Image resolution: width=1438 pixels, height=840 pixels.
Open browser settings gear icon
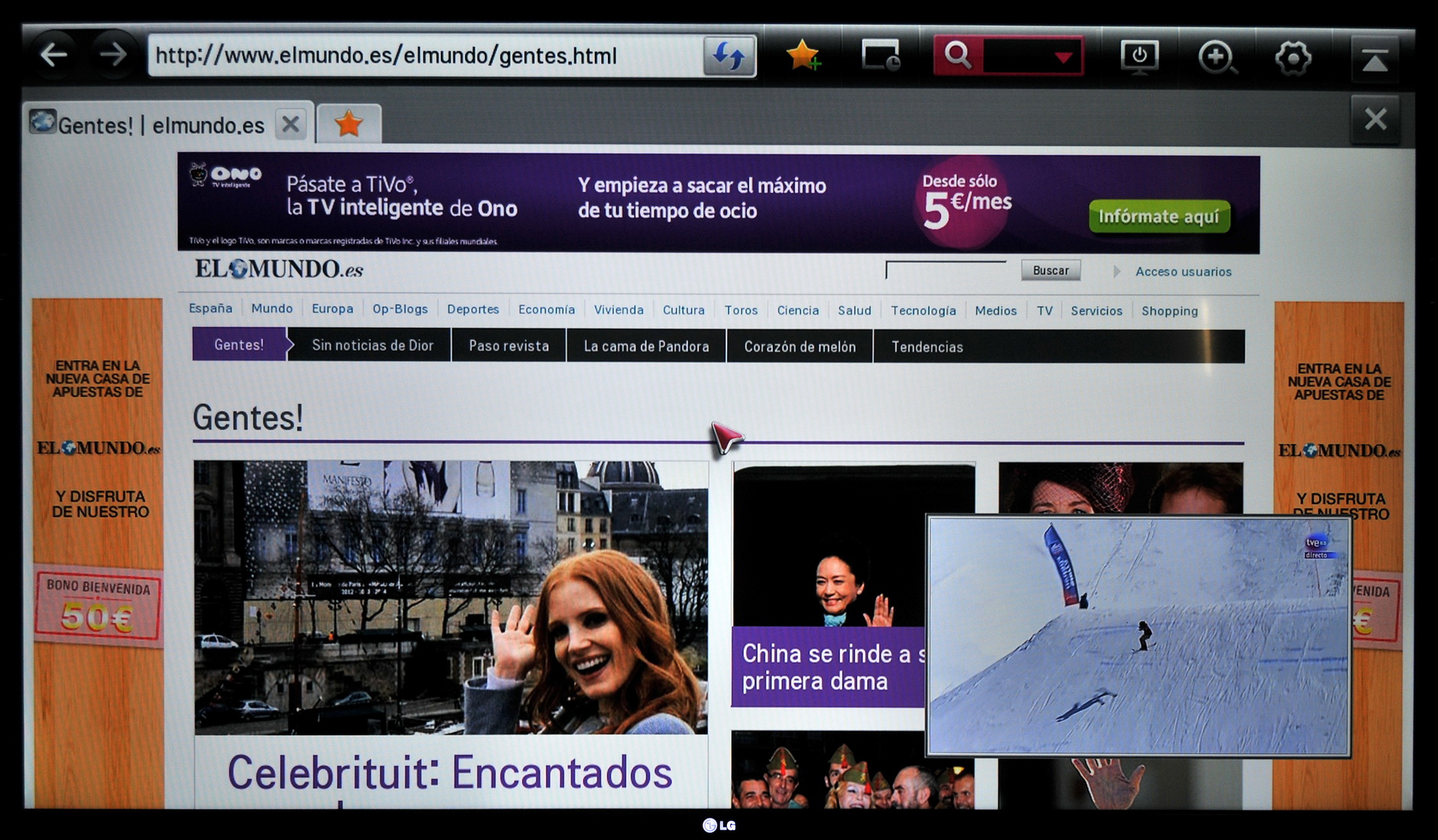click(x=1293, y=57)
